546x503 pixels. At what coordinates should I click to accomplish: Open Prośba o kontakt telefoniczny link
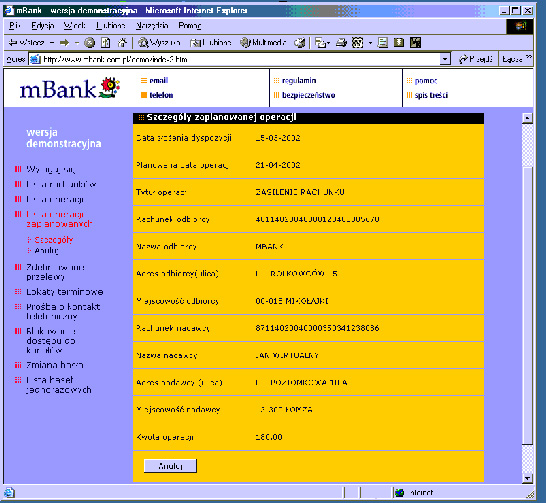click(x=63, y=311)
